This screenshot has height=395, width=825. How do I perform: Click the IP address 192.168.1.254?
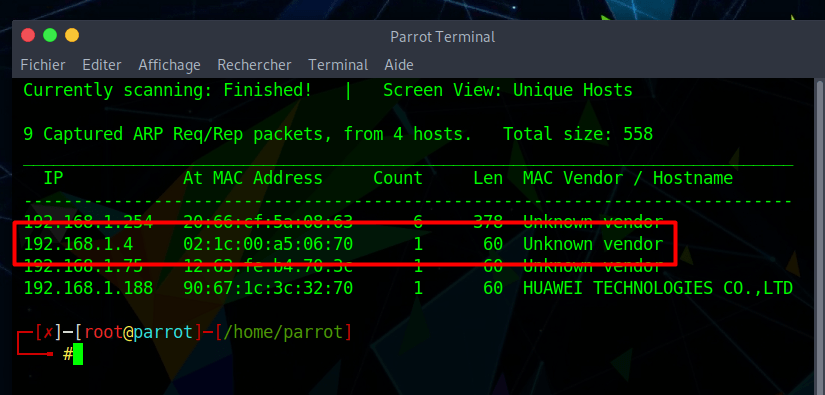tap(88, 222)
